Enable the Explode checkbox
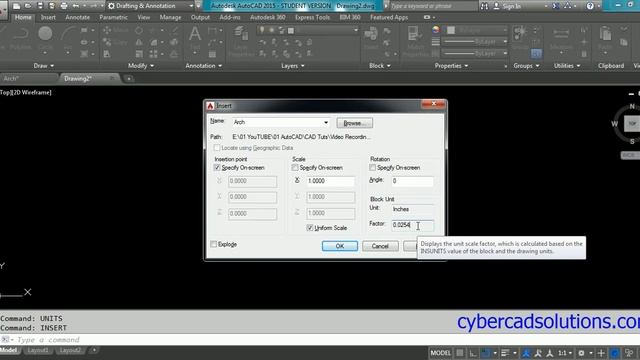640x360 pixels. coord(213,244)
